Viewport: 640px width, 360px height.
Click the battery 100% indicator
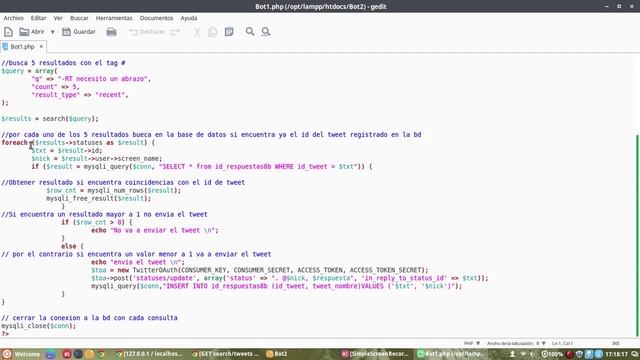coord(552,354)
